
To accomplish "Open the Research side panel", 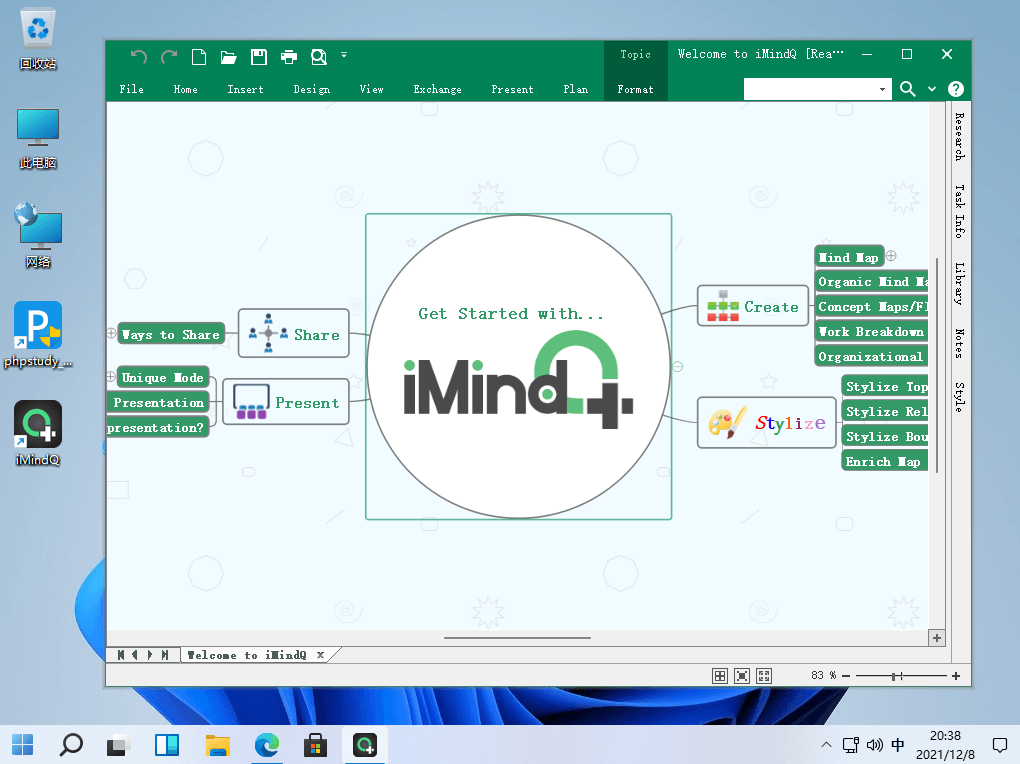I will [960, 137].
